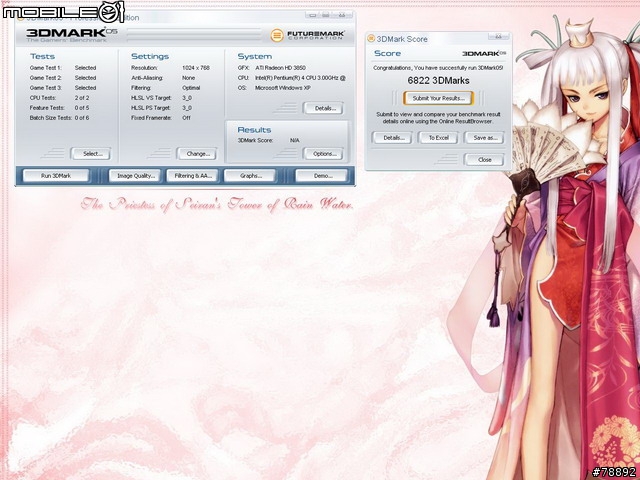Open System Details button
The height and width of the screenshot is (480, 640).
tap(323, 108)
